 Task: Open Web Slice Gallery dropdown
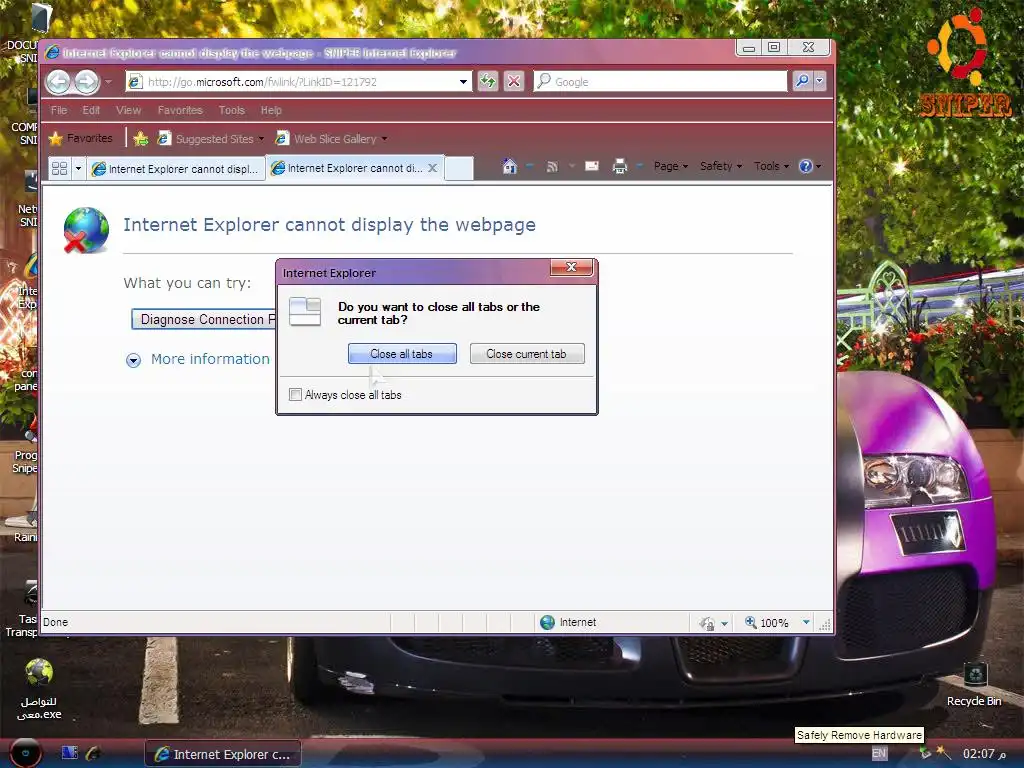tap(331, 138)
